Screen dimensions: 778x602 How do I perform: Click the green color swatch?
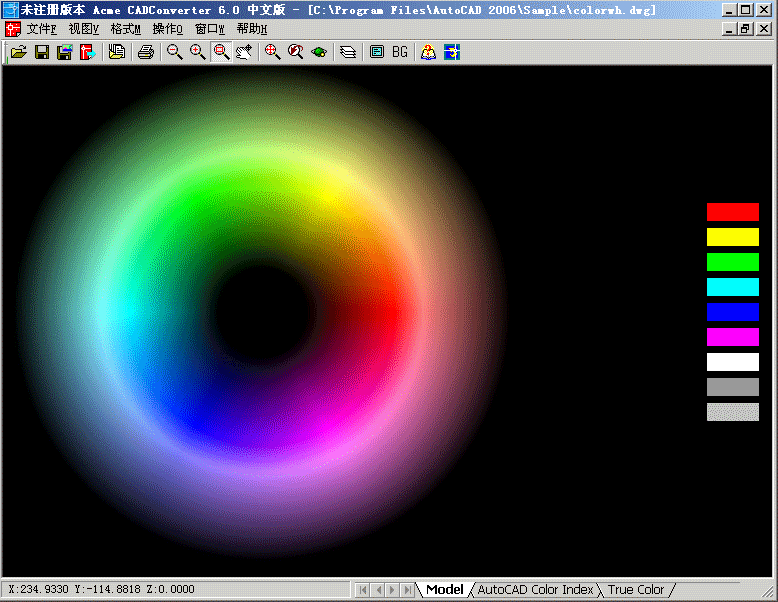(733, 262)
